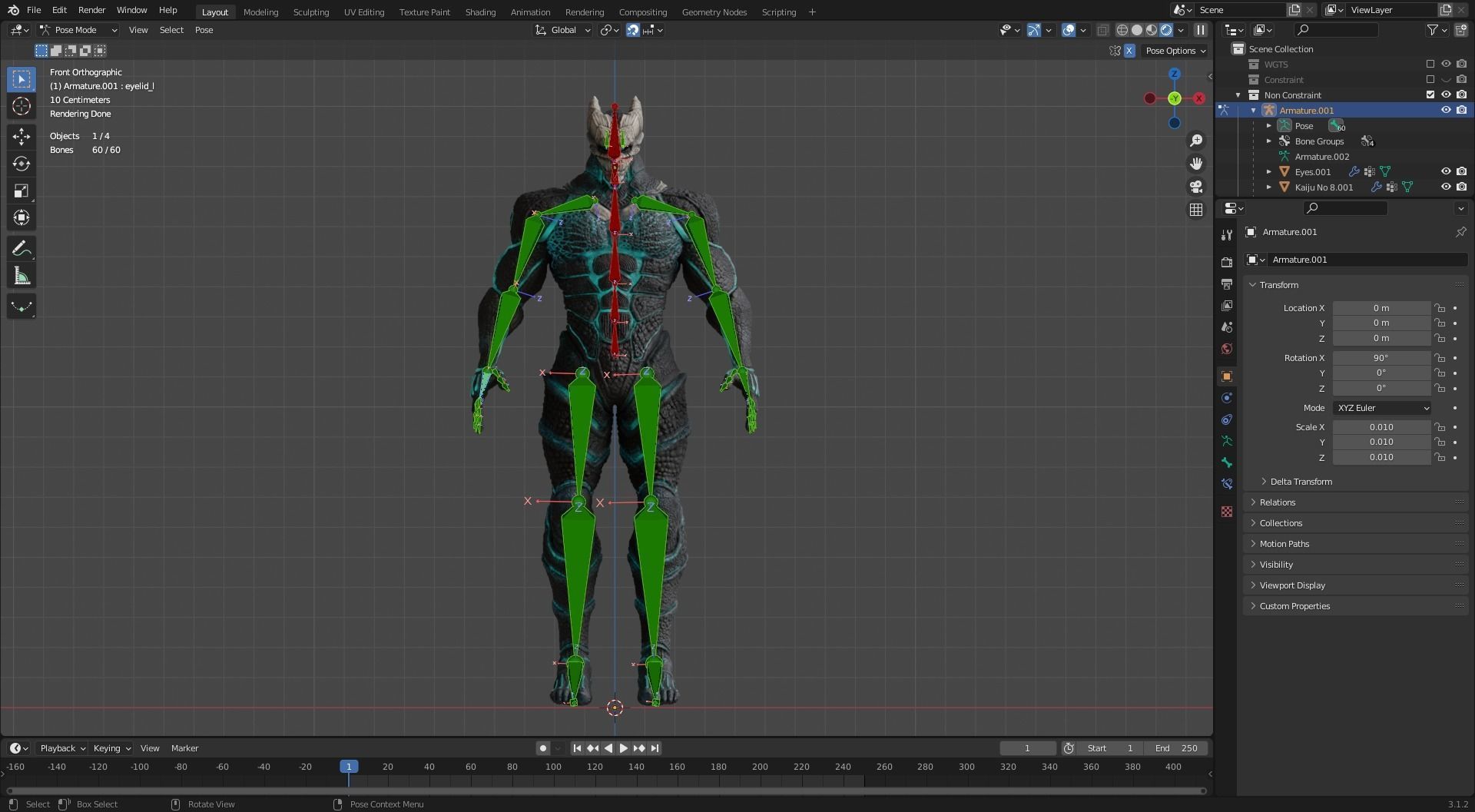Toggle visibility of Non Constraint collection
The width and height of the screenshot is (1475, 812).
[x=1446, y=94]
